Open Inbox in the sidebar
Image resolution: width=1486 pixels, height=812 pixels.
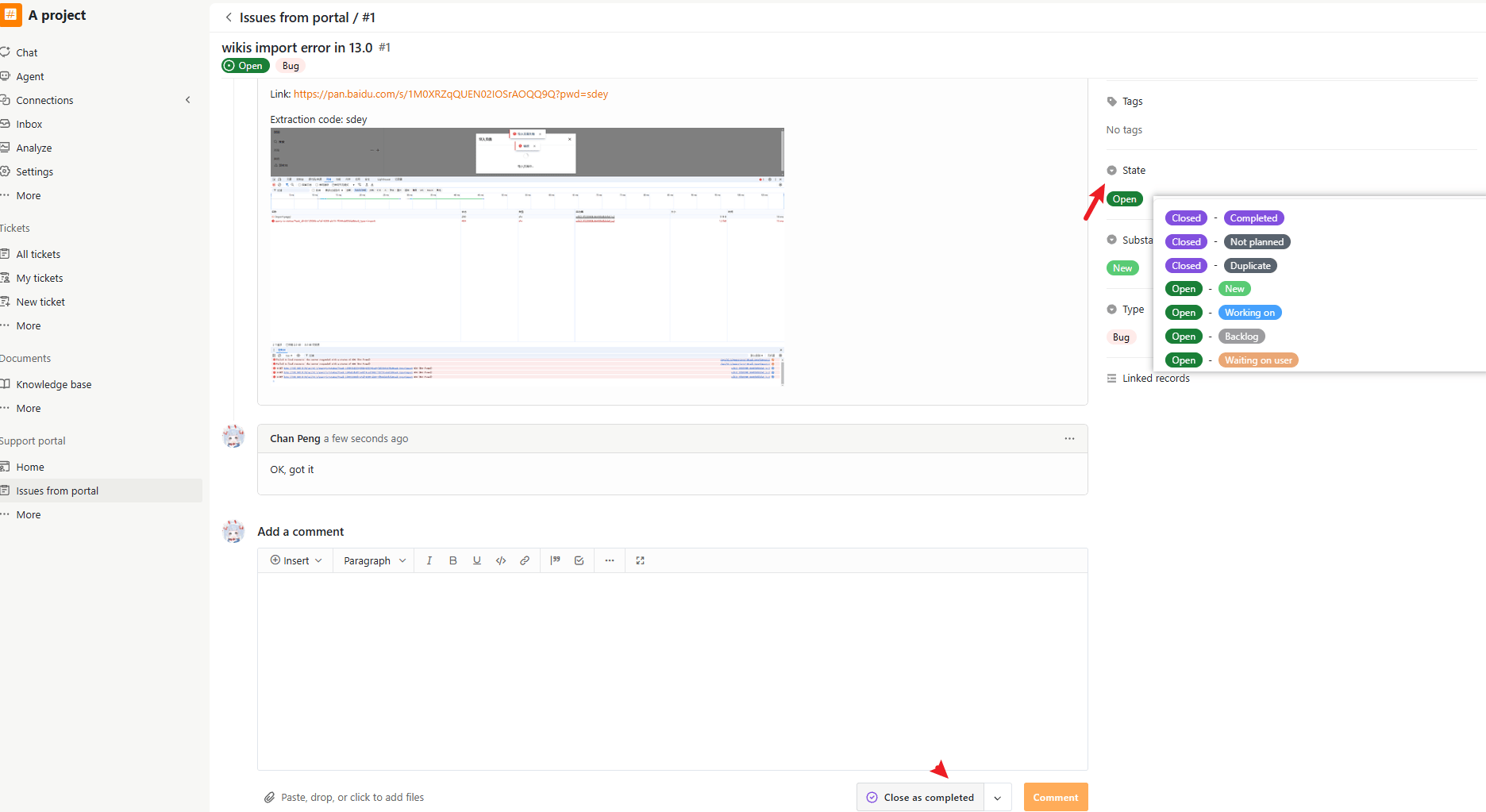point(29,124)
